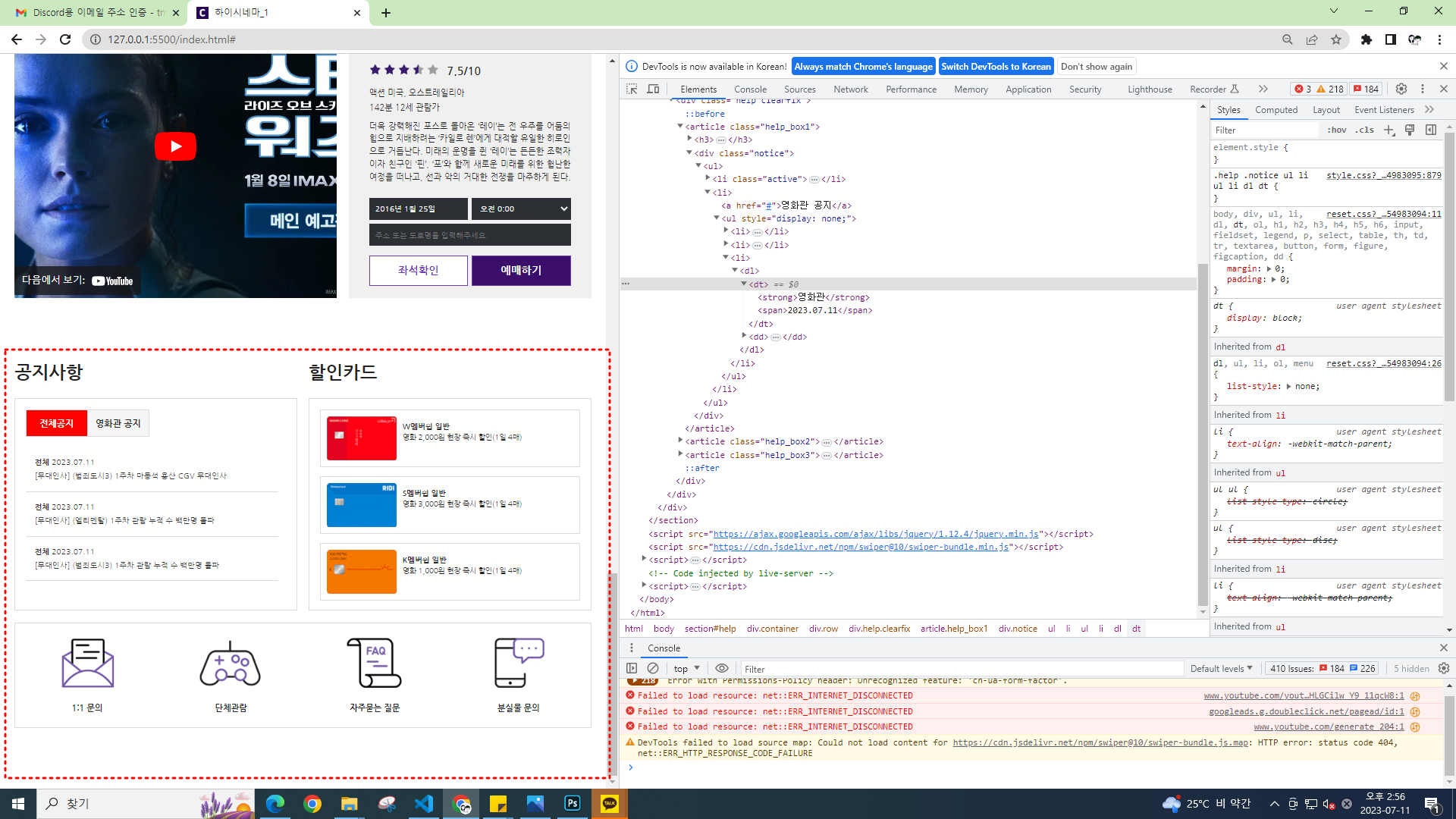Click the clear console icon
This screenshot has width=1456, height=819.
tap(653, 668)
